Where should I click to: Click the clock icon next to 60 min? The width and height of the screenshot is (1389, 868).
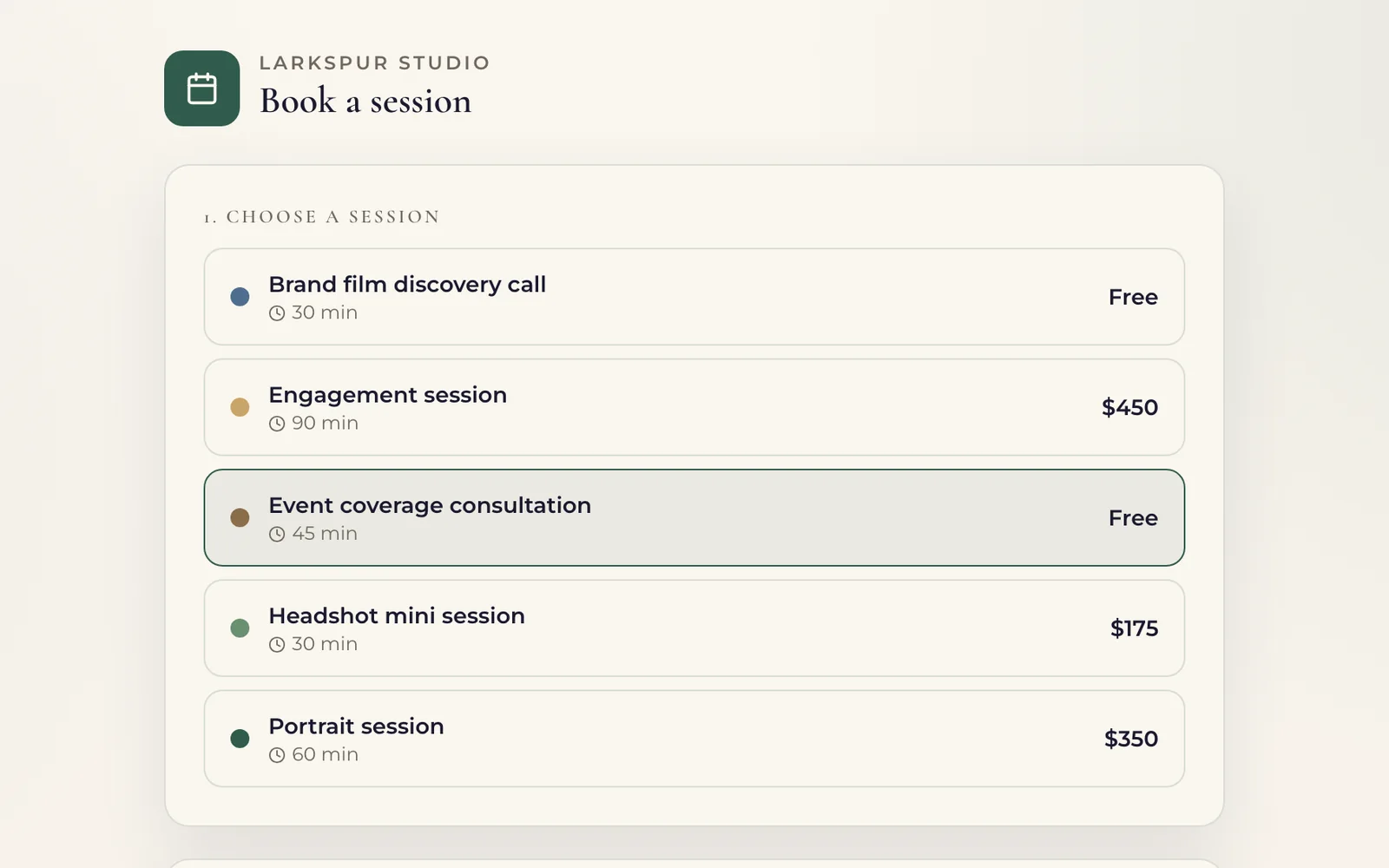tap(277, 755)
